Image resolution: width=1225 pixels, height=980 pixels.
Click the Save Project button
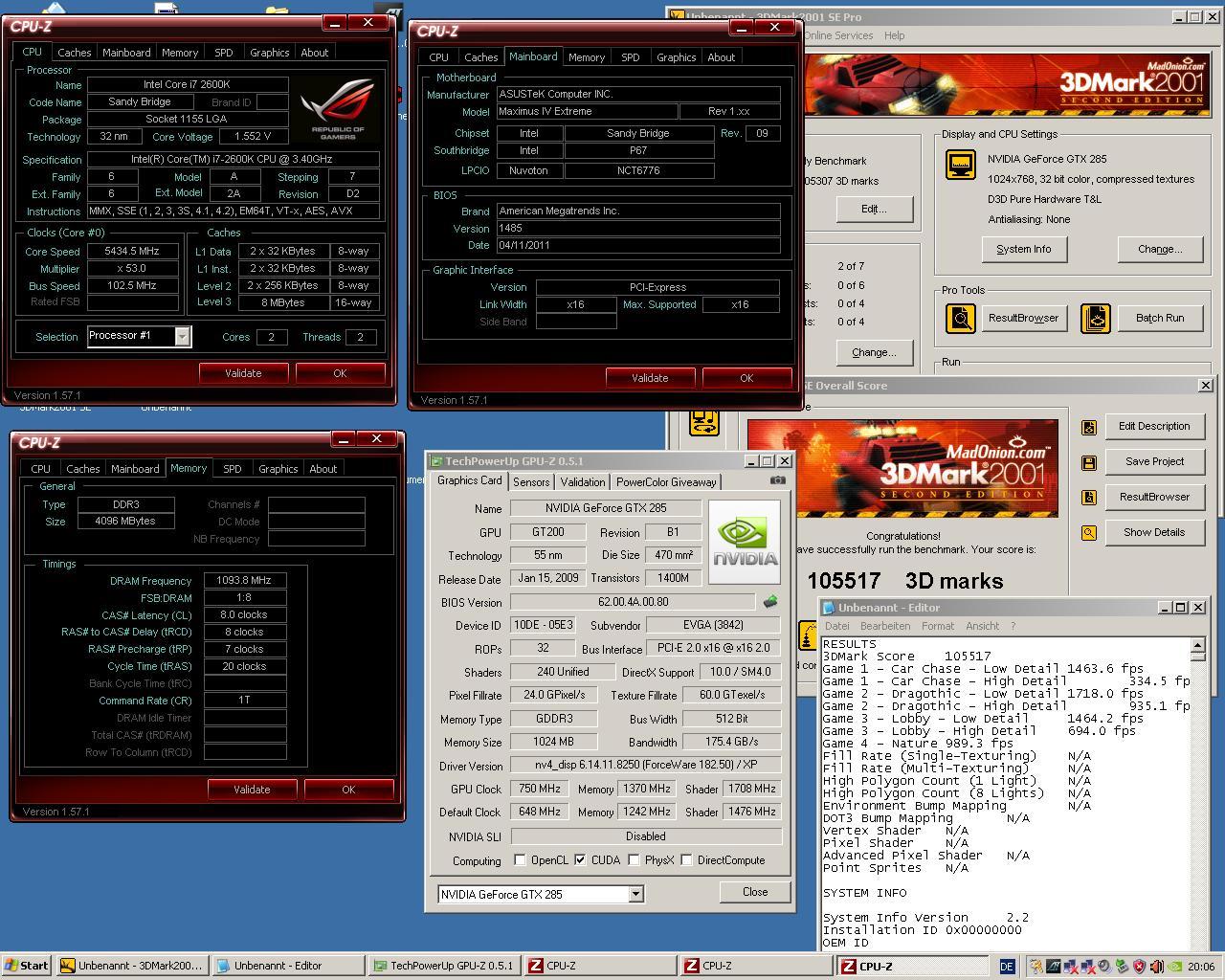click(1154, 461)
